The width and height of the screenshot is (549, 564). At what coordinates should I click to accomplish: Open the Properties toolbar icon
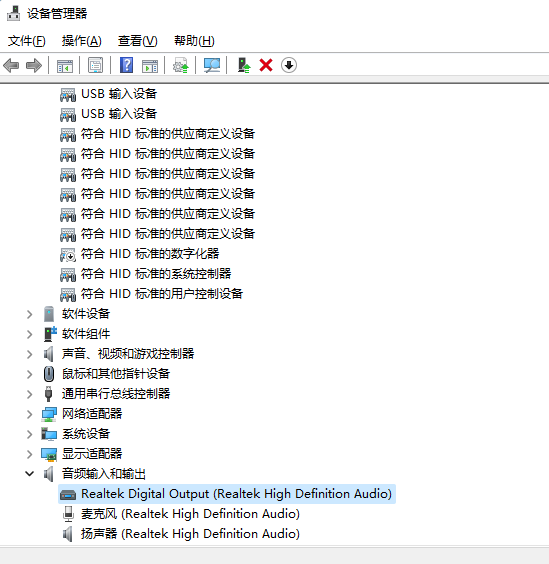tap(95, 65)
